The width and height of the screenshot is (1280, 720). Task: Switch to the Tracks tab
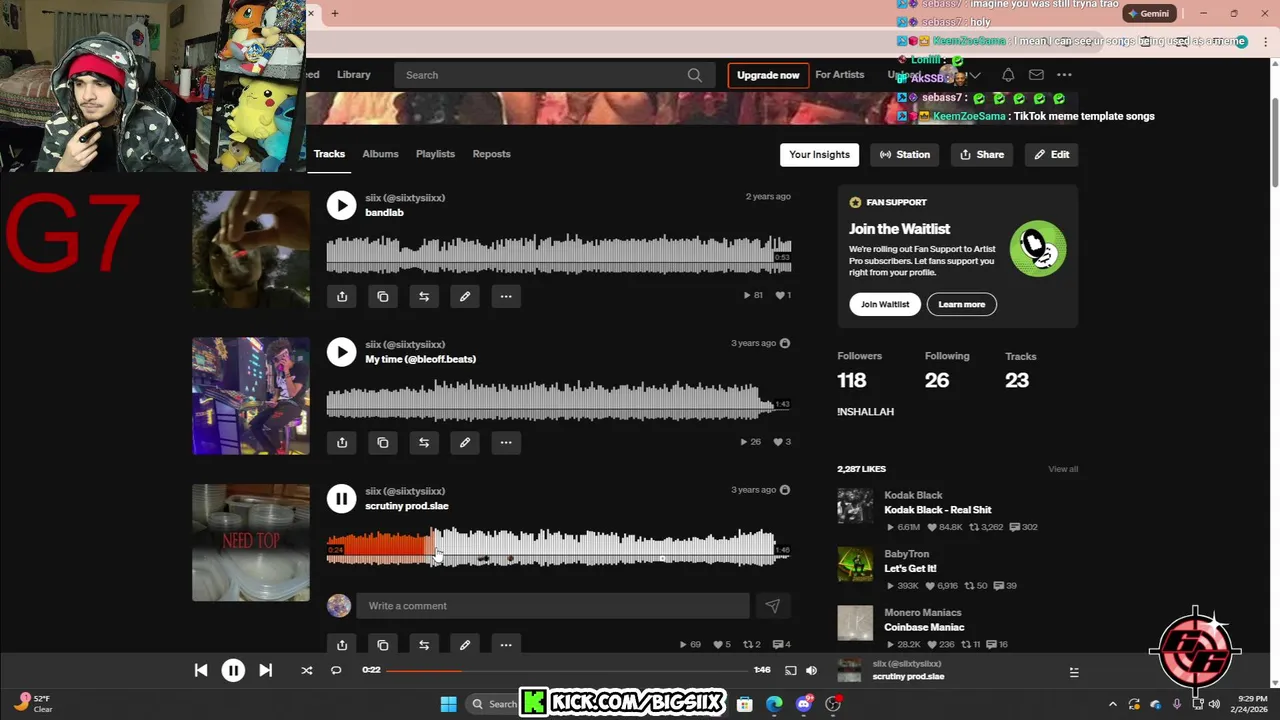point(329,154)
